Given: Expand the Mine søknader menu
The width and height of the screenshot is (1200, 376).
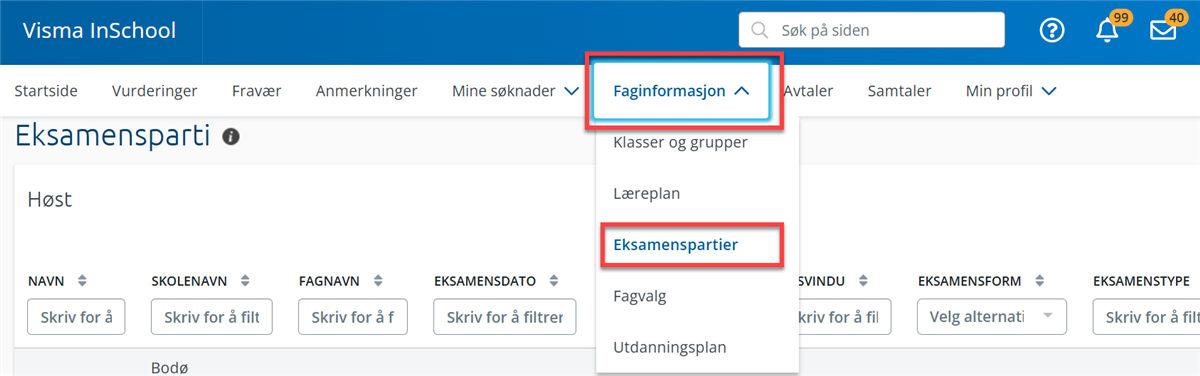Looking at the screenshot, I should (515, 91).
